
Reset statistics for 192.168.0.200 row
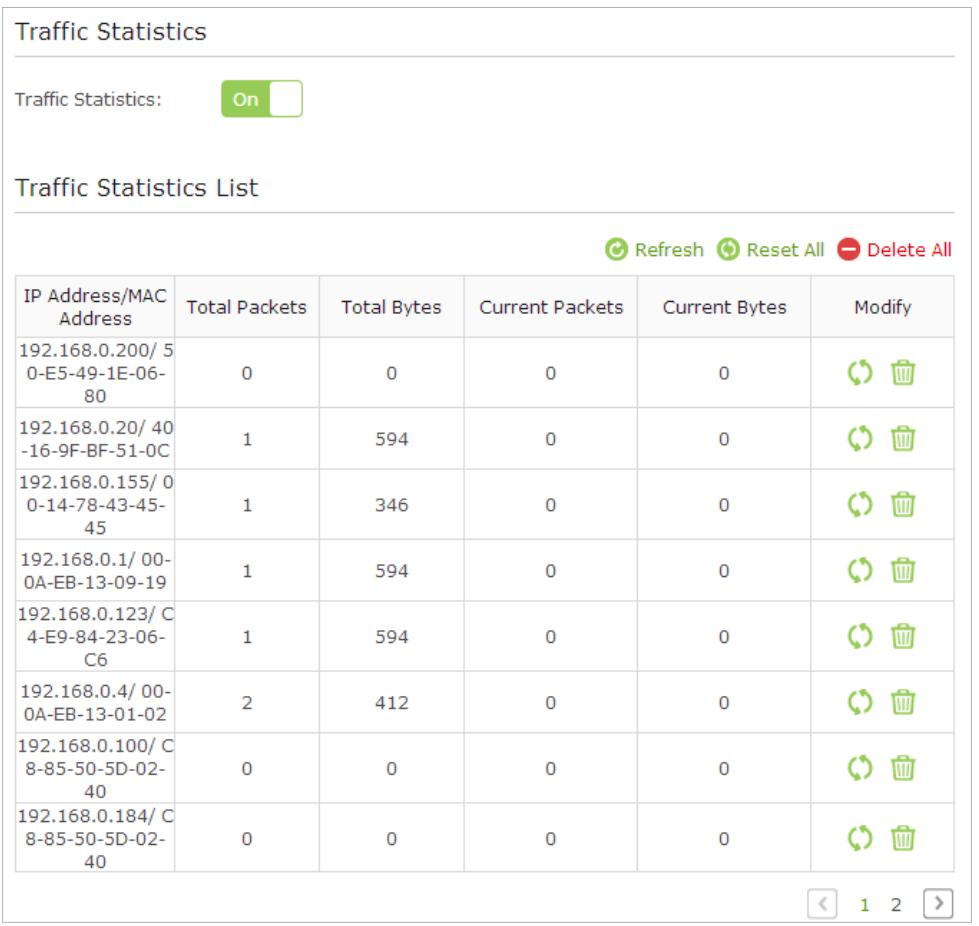tap(860, 373)
